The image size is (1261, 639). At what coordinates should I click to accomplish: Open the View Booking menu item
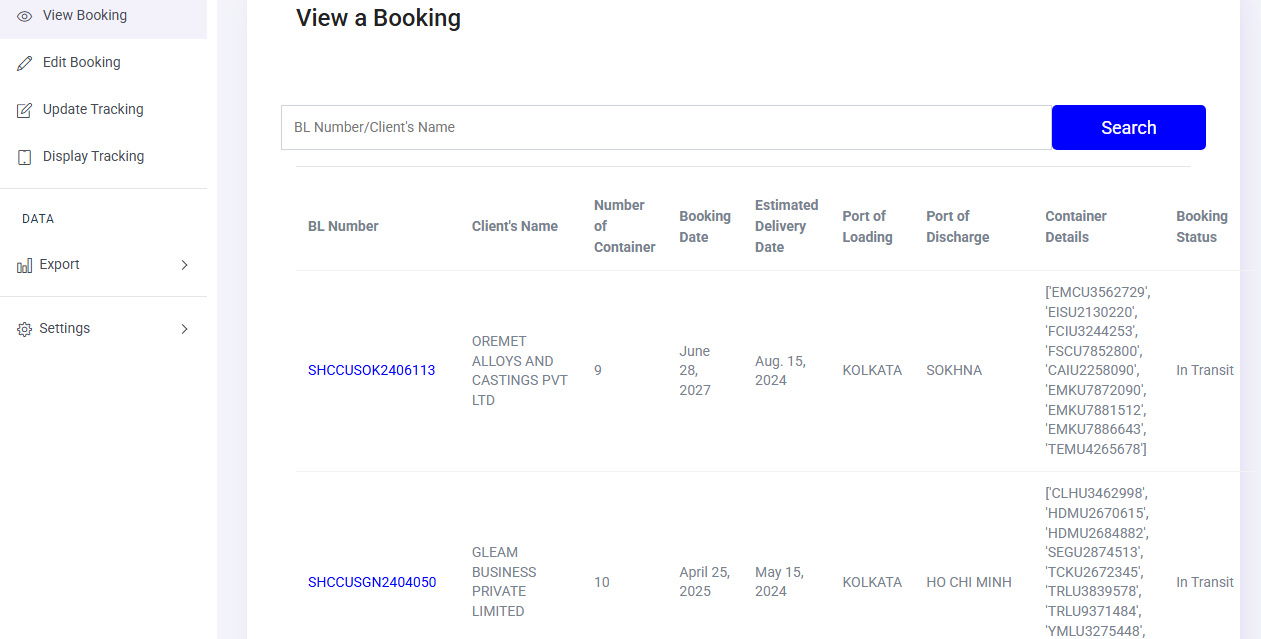pos(85,16)
